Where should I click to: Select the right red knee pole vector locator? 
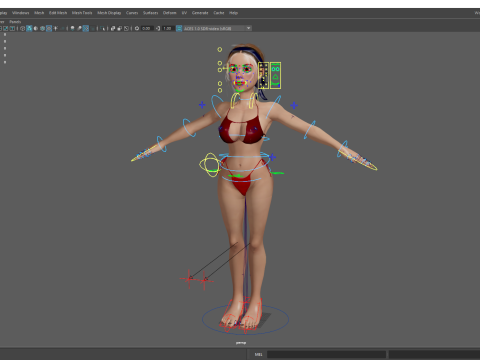pos(204,281)
